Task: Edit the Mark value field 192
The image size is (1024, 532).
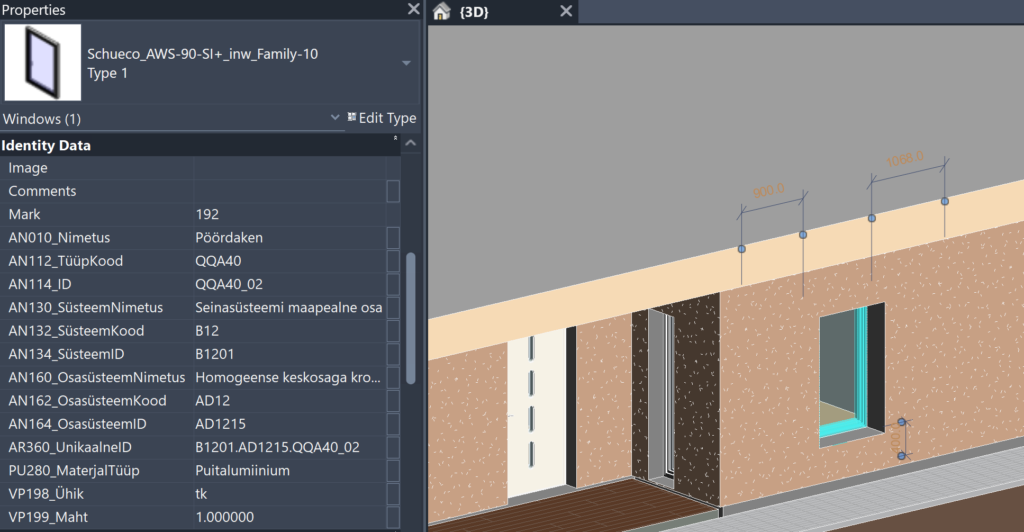Action: 288,214
